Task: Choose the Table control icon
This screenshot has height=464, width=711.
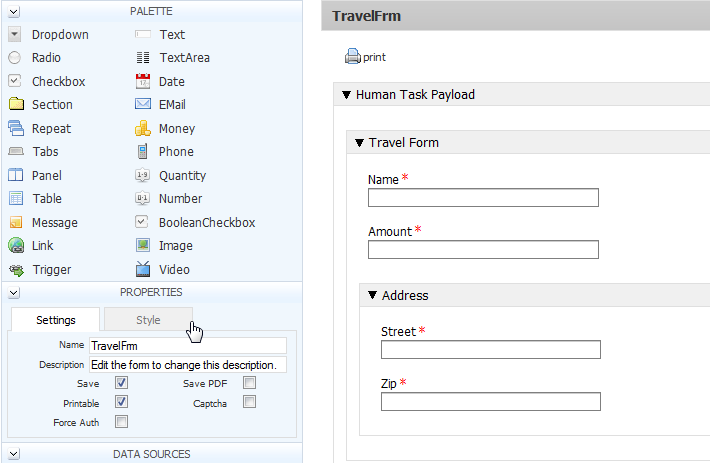Action: click(x=16, y=199)
